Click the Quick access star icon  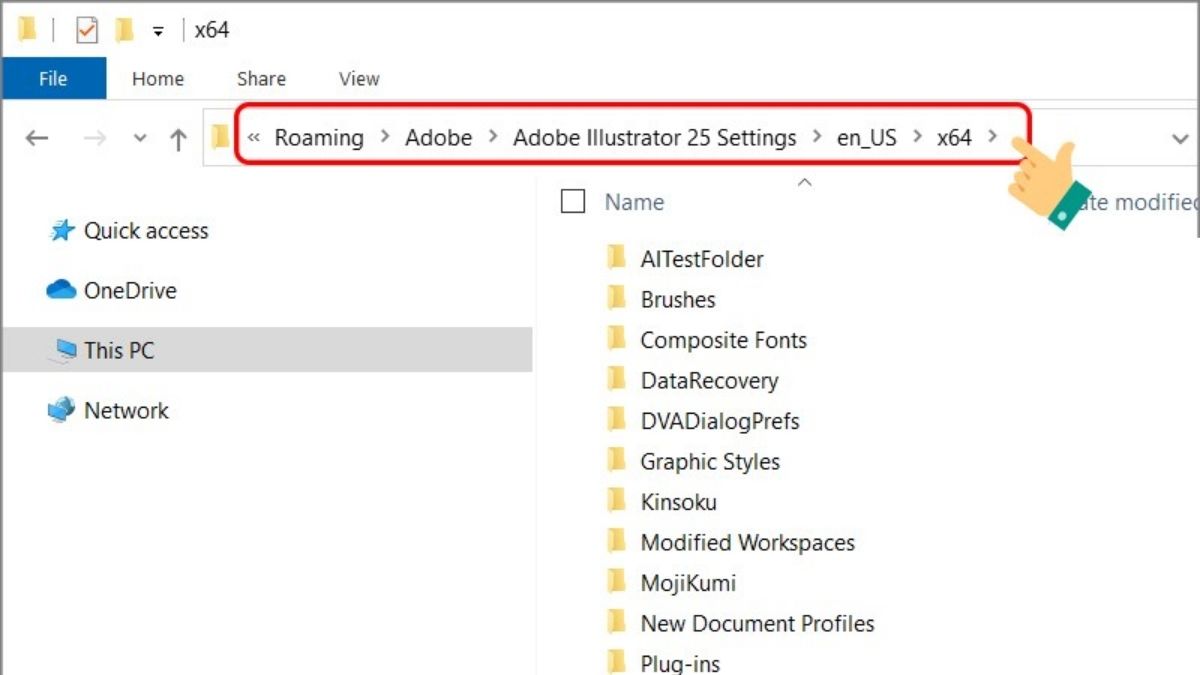62,231
